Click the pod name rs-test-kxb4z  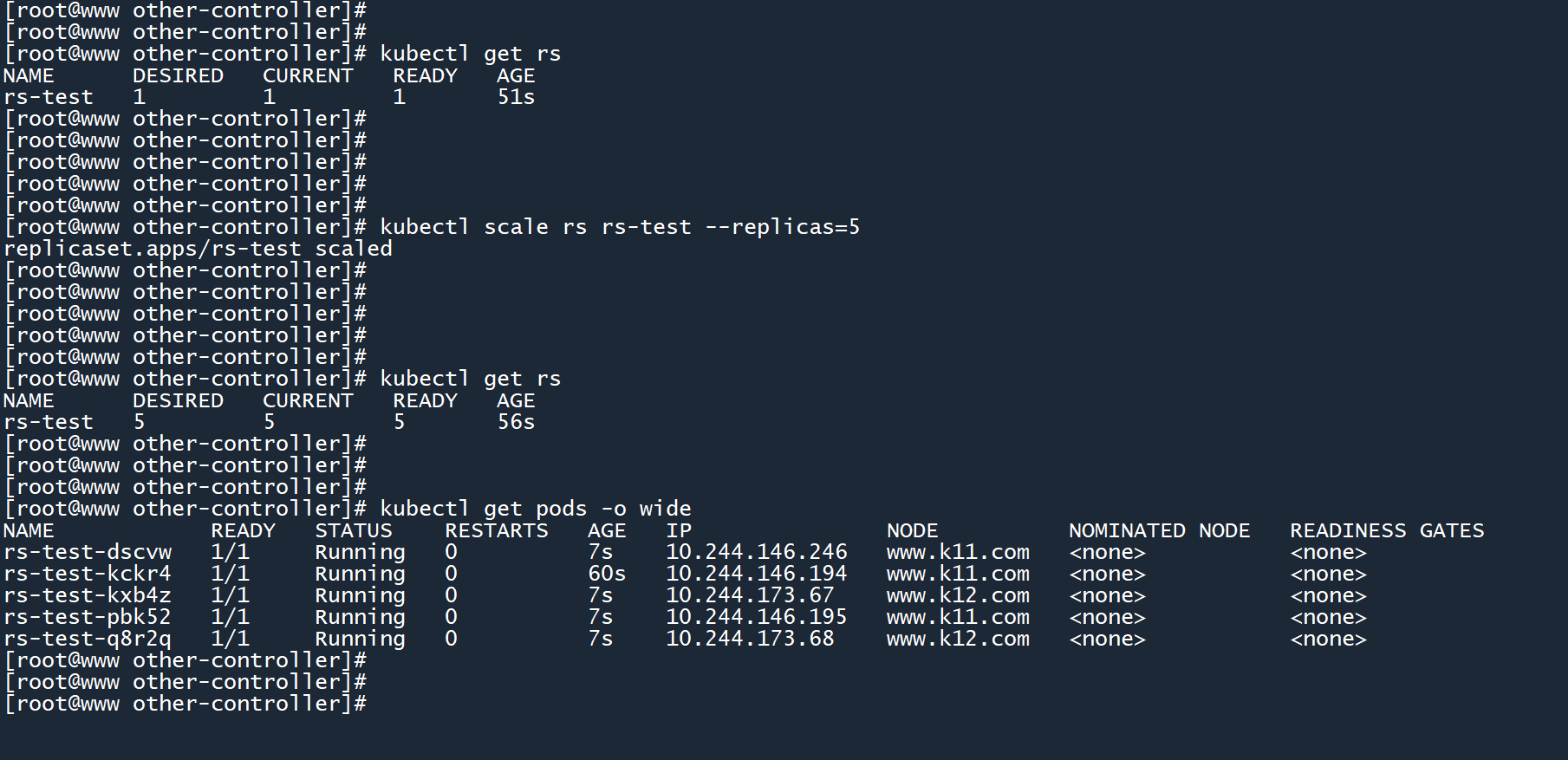88,595
